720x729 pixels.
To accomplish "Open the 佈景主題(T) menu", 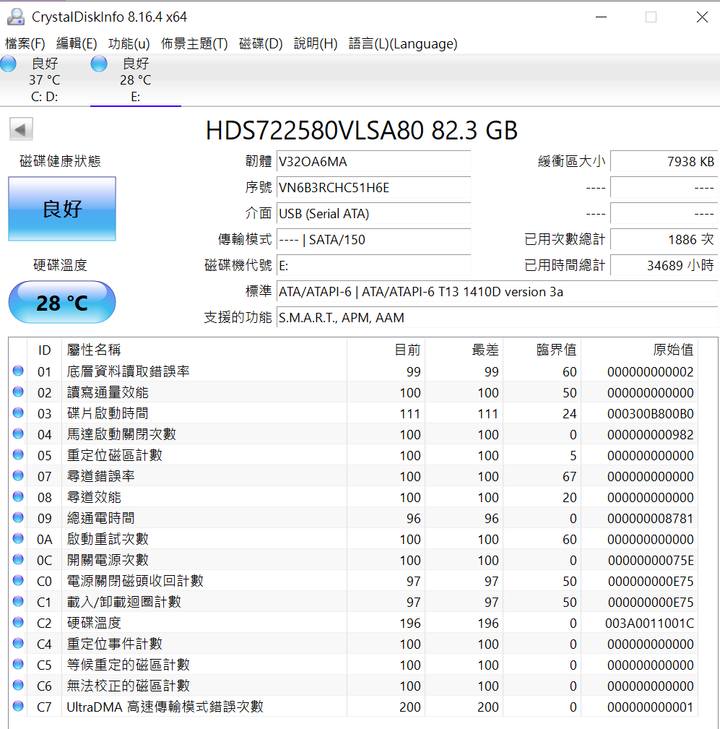I will 194,44.
